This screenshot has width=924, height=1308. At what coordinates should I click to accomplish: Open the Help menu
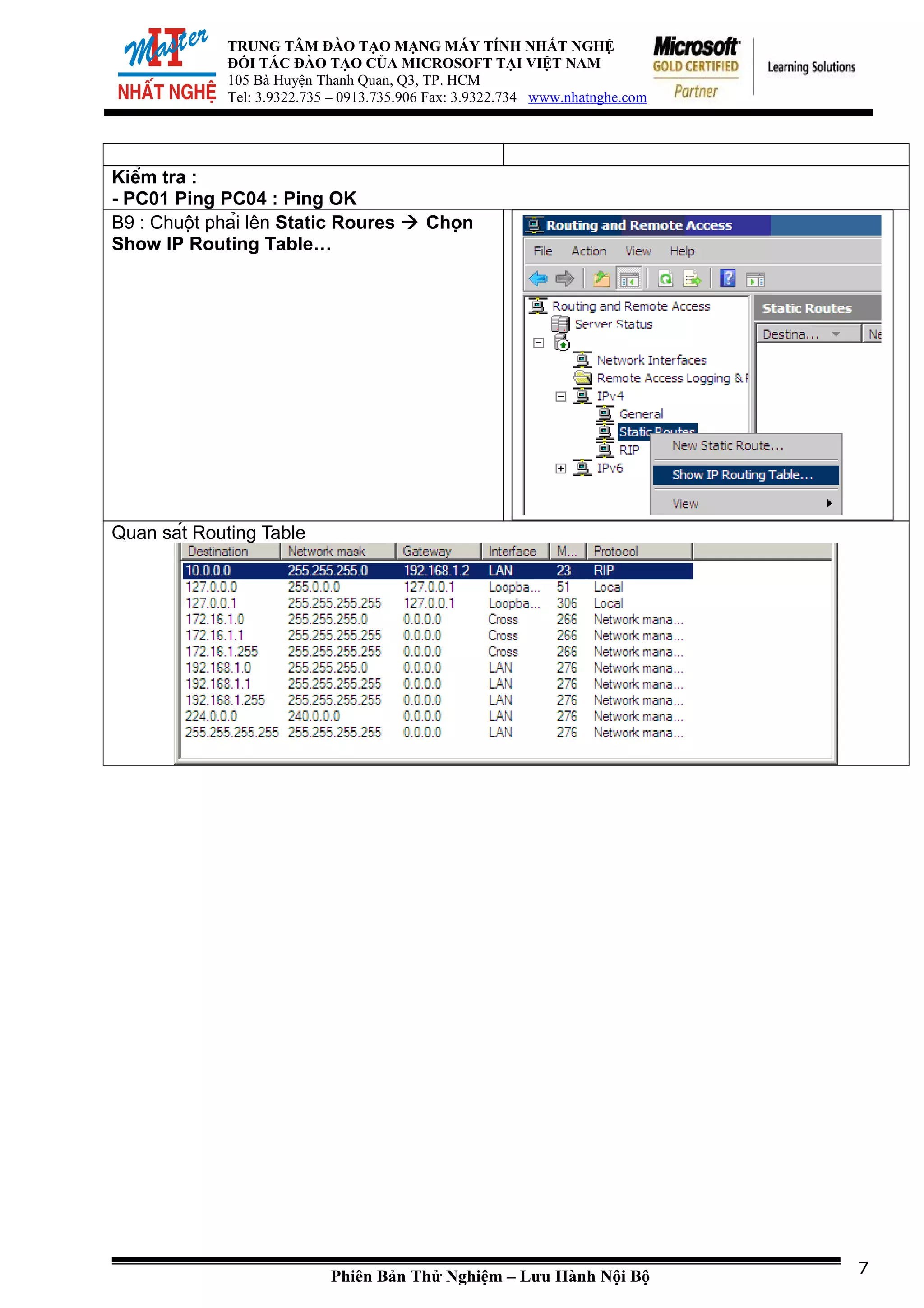681,251
